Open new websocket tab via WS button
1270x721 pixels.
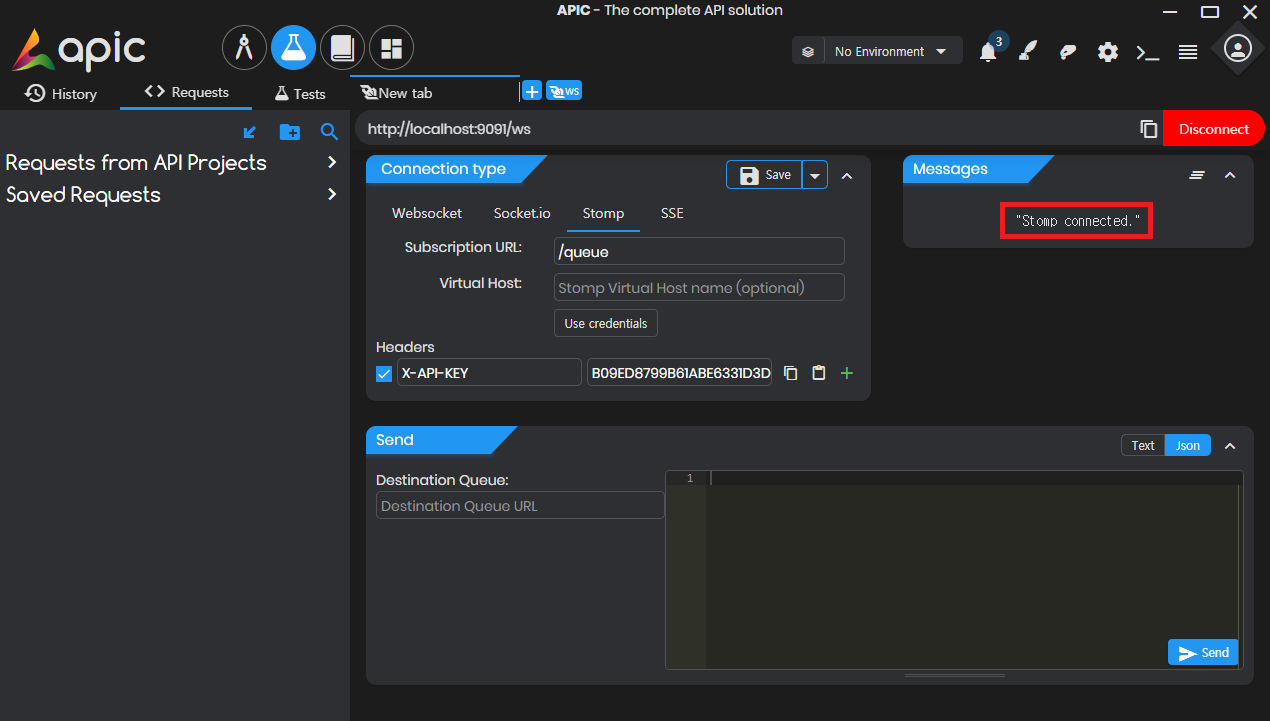click(564, 91)
